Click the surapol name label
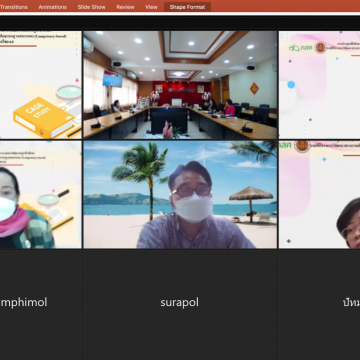 click(x=179, y=302)
